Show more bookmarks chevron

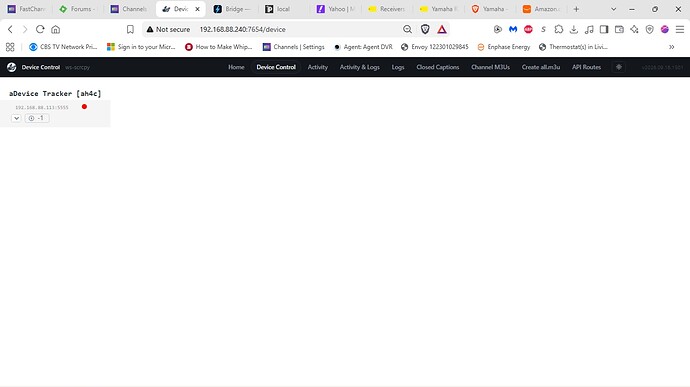click(x=672, y=47)
